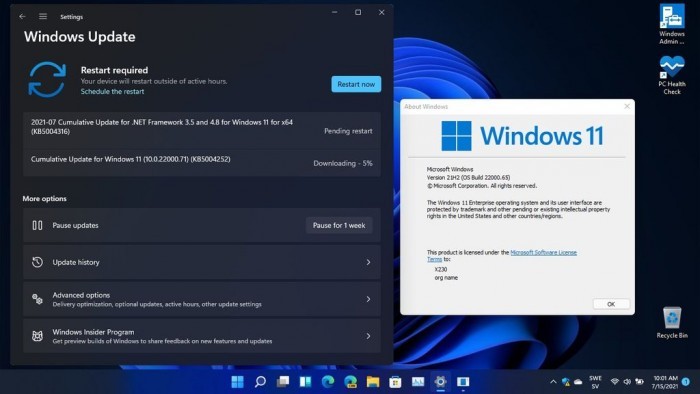
Task: Go back with the Settings back arrow
Action: point(22,17)
